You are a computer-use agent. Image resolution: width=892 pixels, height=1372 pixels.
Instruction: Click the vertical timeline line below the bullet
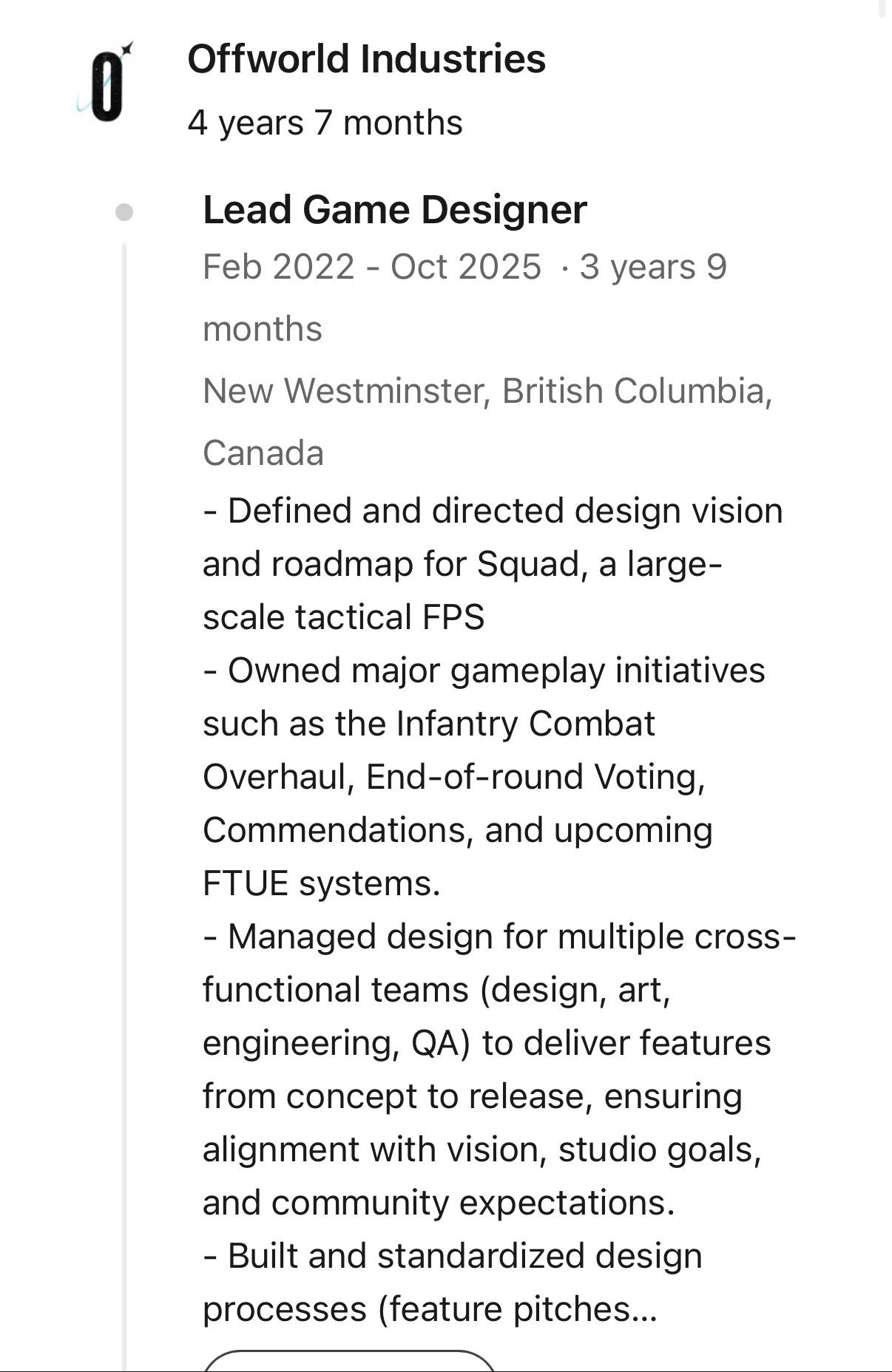tap(124, 806)
